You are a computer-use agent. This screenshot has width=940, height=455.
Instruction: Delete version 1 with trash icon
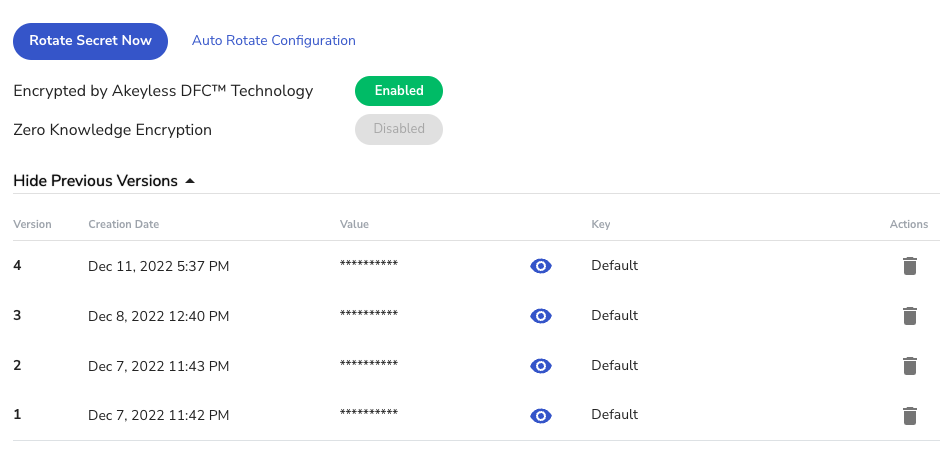pyautogui.click(x=909, y=416)
